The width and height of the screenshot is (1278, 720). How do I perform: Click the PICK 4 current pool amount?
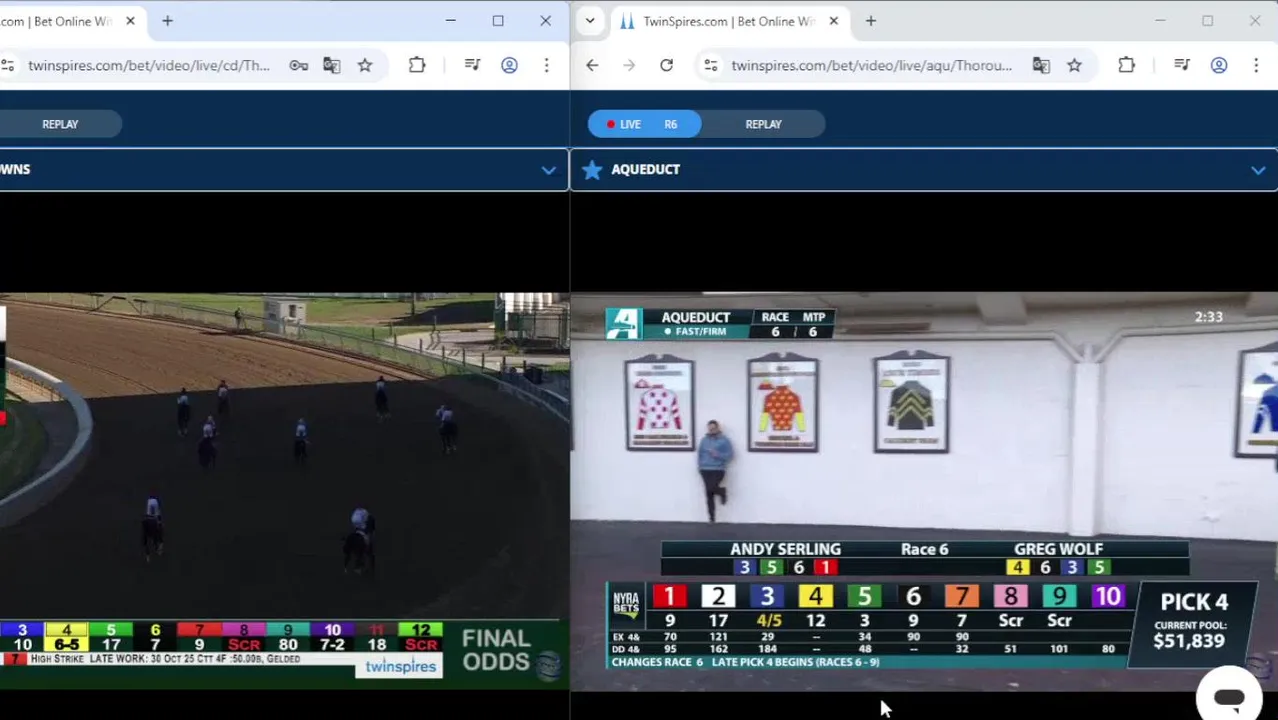tap(1188, 641)
